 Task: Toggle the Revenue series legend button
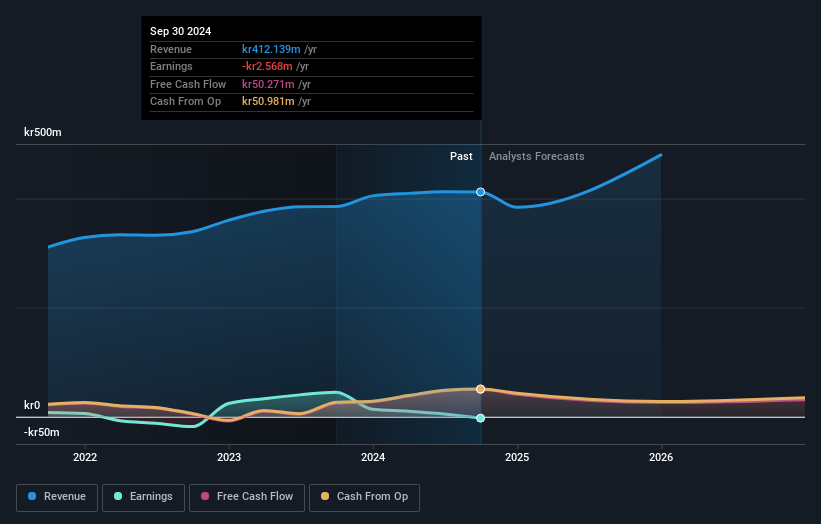pyautogui.click(x=57, y=497)
